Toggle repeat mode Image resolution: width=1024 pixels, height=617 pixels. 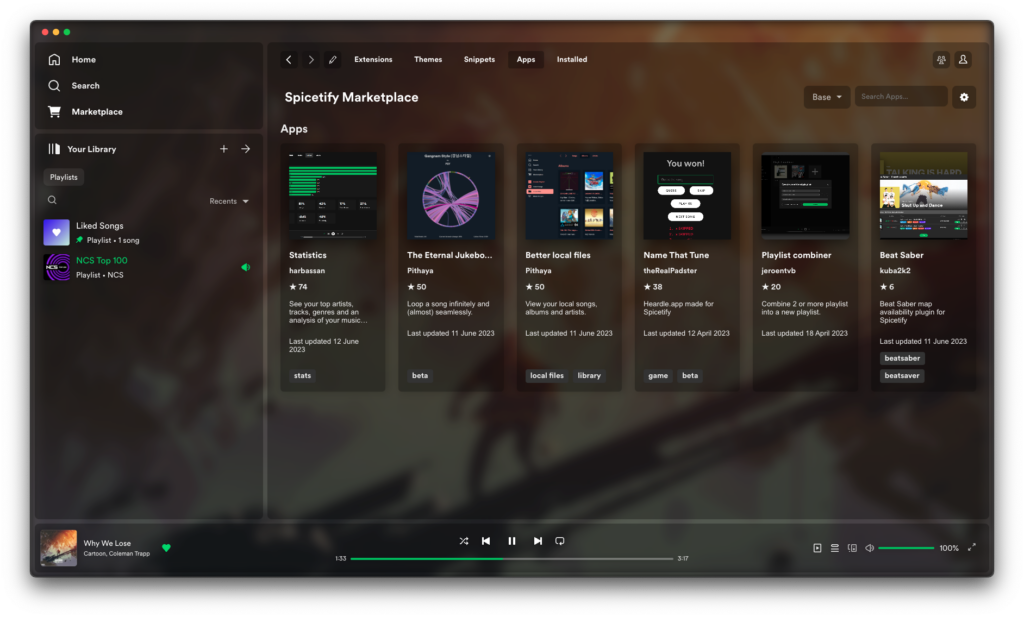pos(560,541)
